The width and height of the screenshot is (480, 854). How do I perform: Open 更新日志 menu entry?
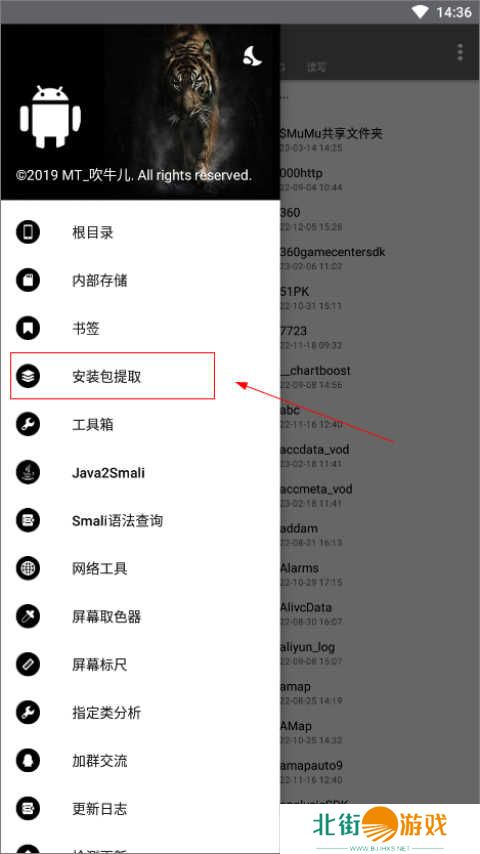click(141, 808)
